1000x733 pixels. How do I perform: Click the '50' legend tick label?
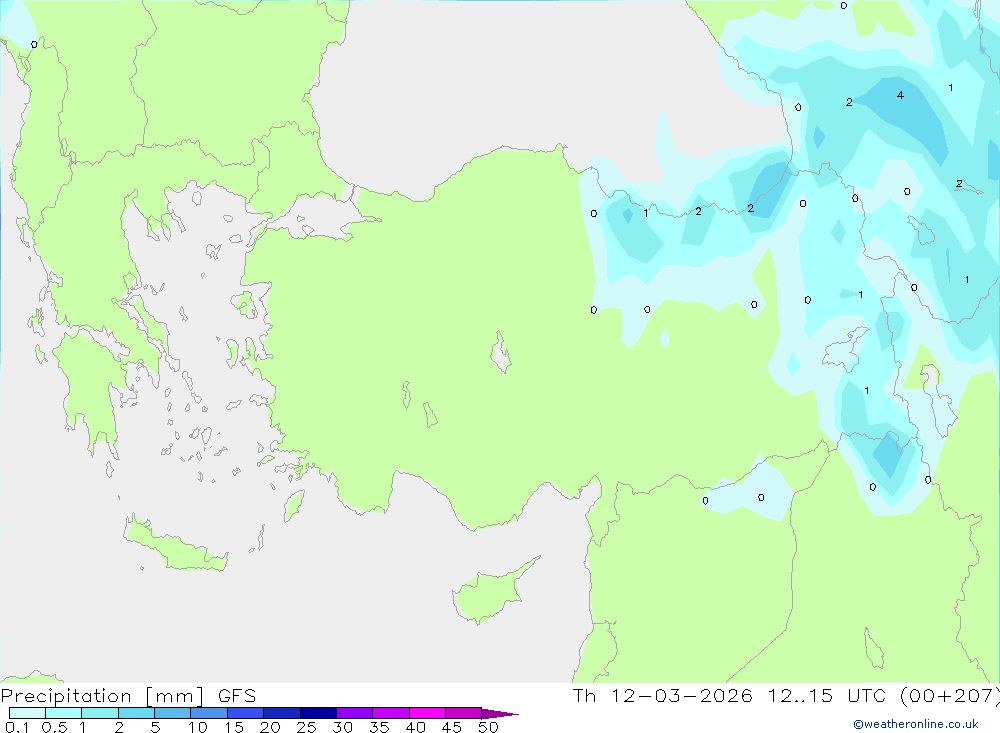488,727
